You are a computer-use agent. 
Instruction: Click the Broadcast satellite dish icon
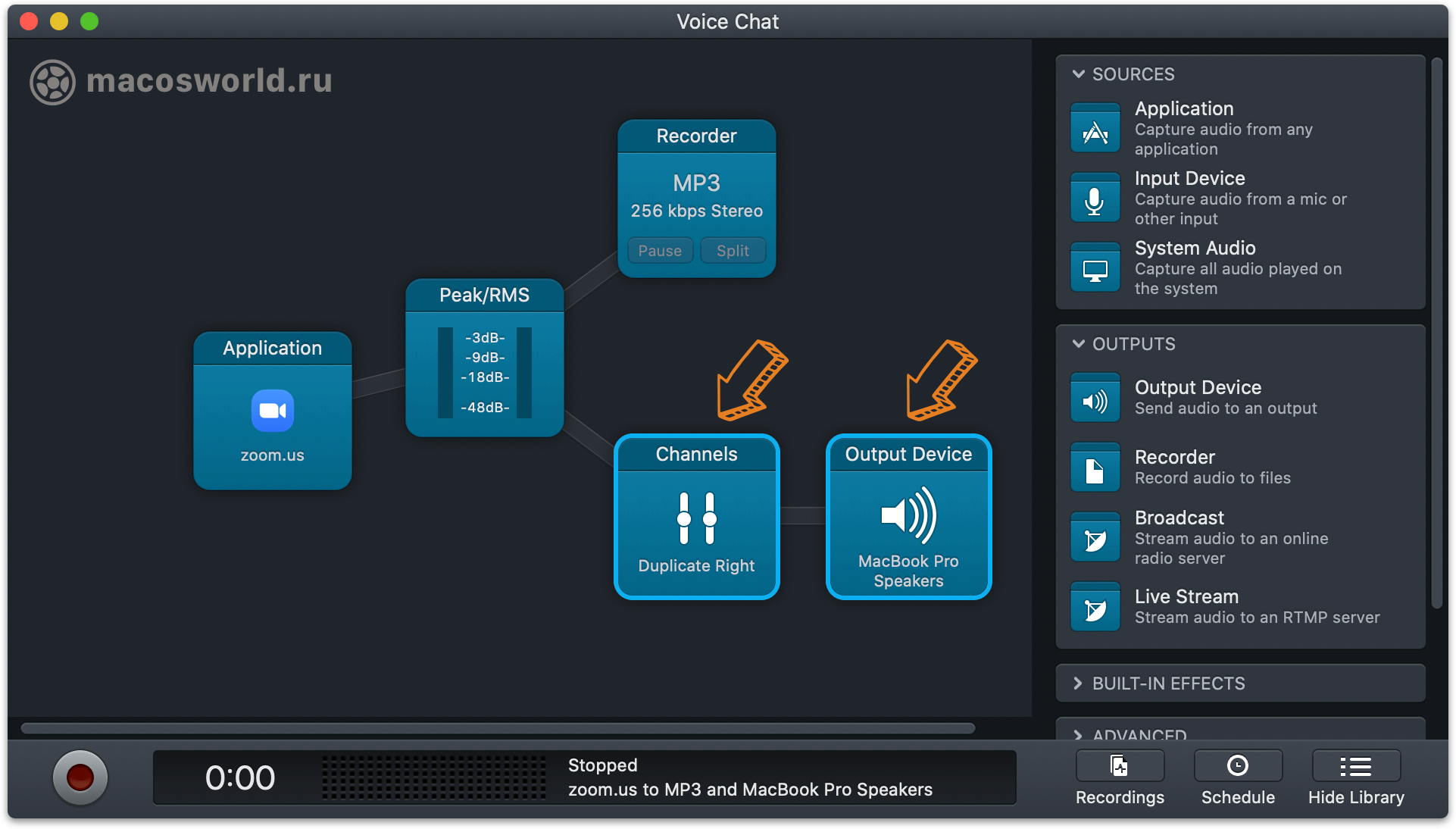[x=1095, y=538]
